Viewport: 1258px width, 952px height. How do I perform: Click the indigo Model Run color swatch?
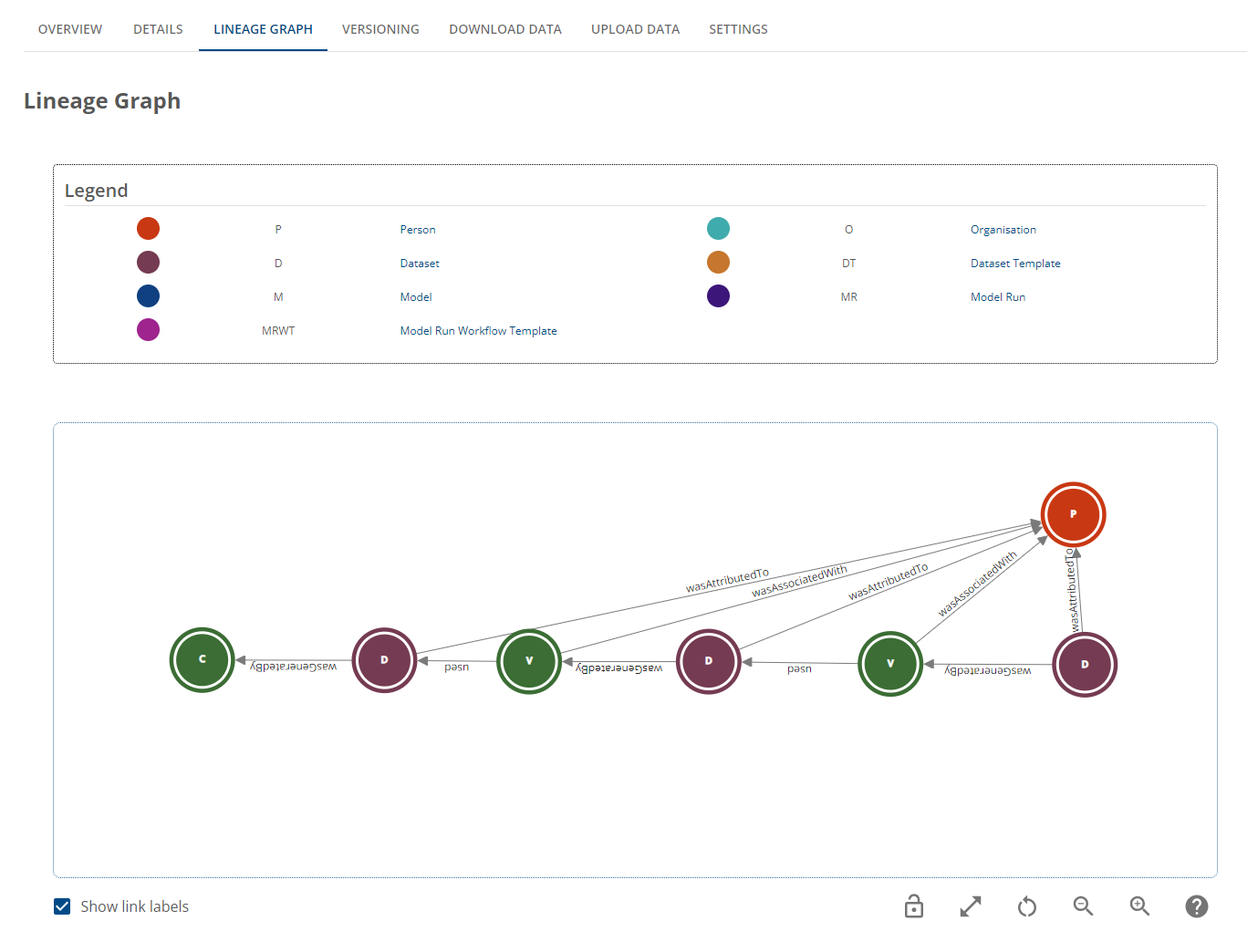pos(718,296)
